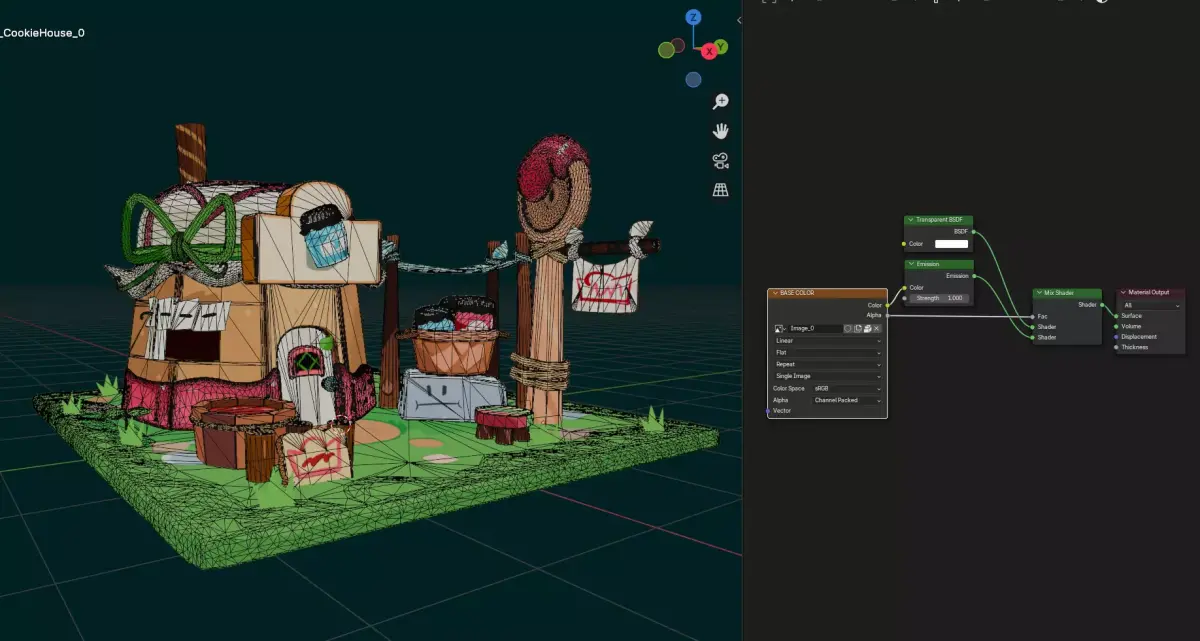
Task: Click the blue Z axis gizmo handle
Action: tap(693, 17)
